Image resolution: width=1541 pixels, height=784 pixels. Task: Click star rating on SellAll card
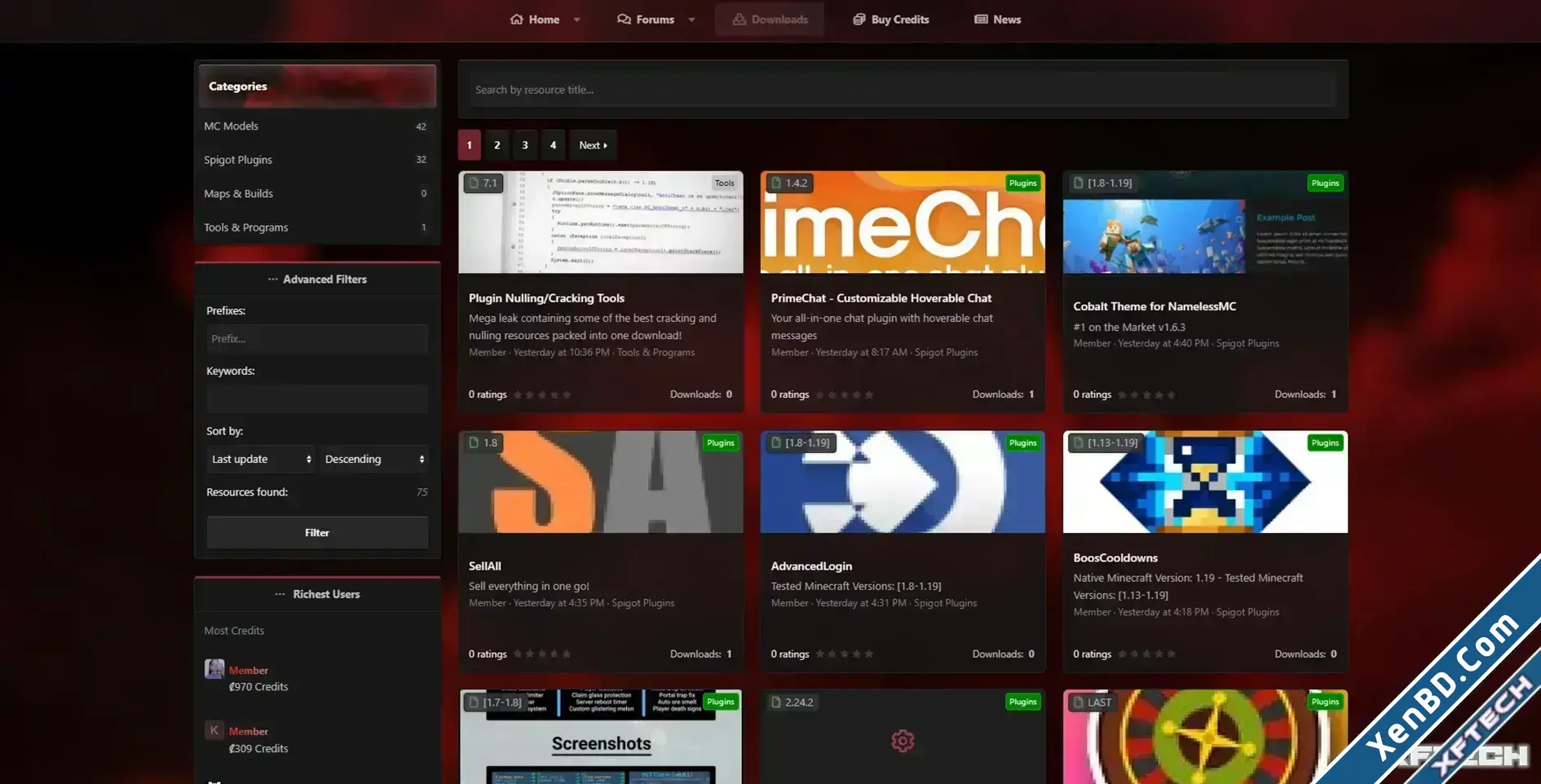pos(542,654)
